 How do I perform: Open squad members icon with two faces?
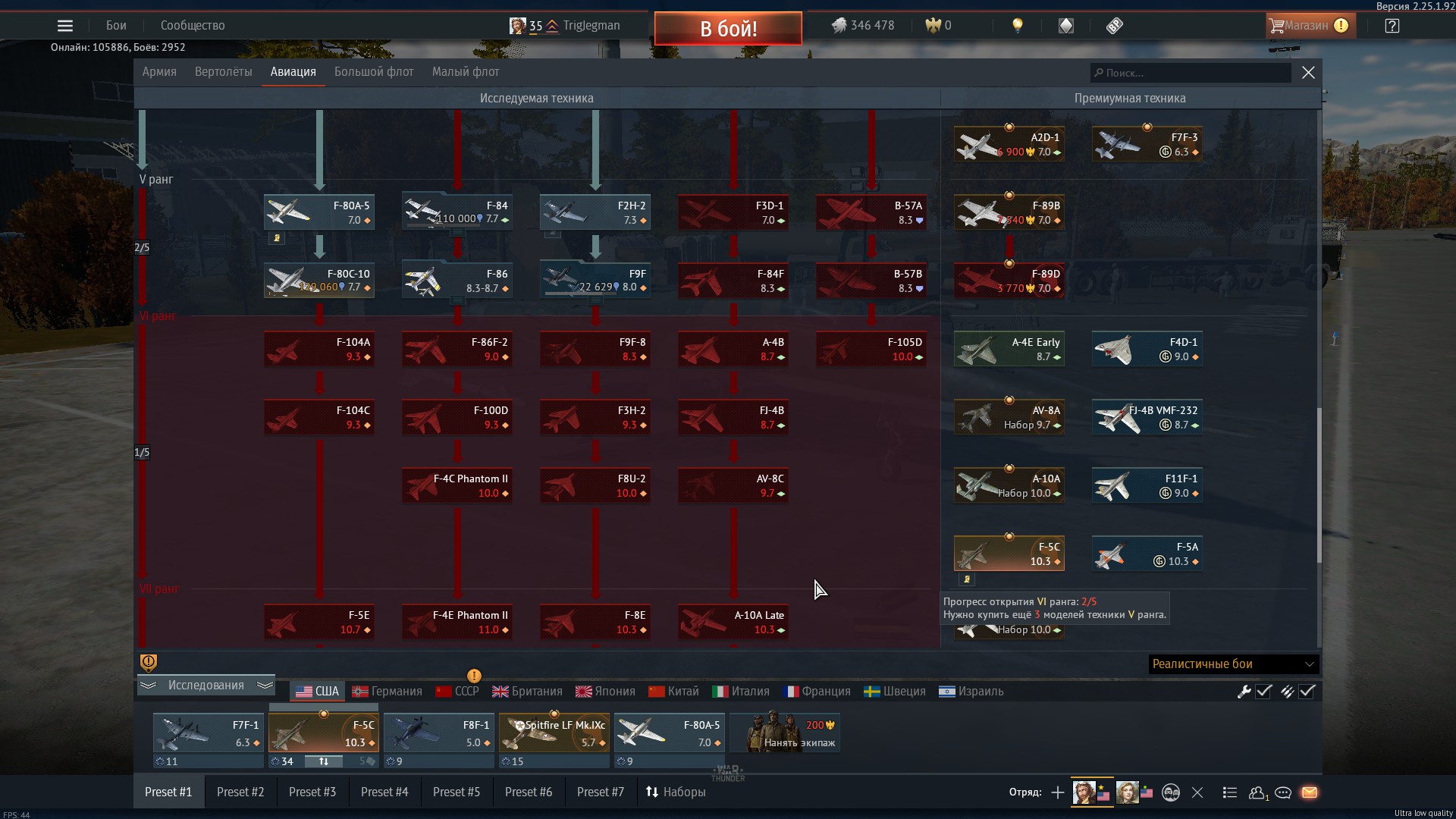(1171, 792)
